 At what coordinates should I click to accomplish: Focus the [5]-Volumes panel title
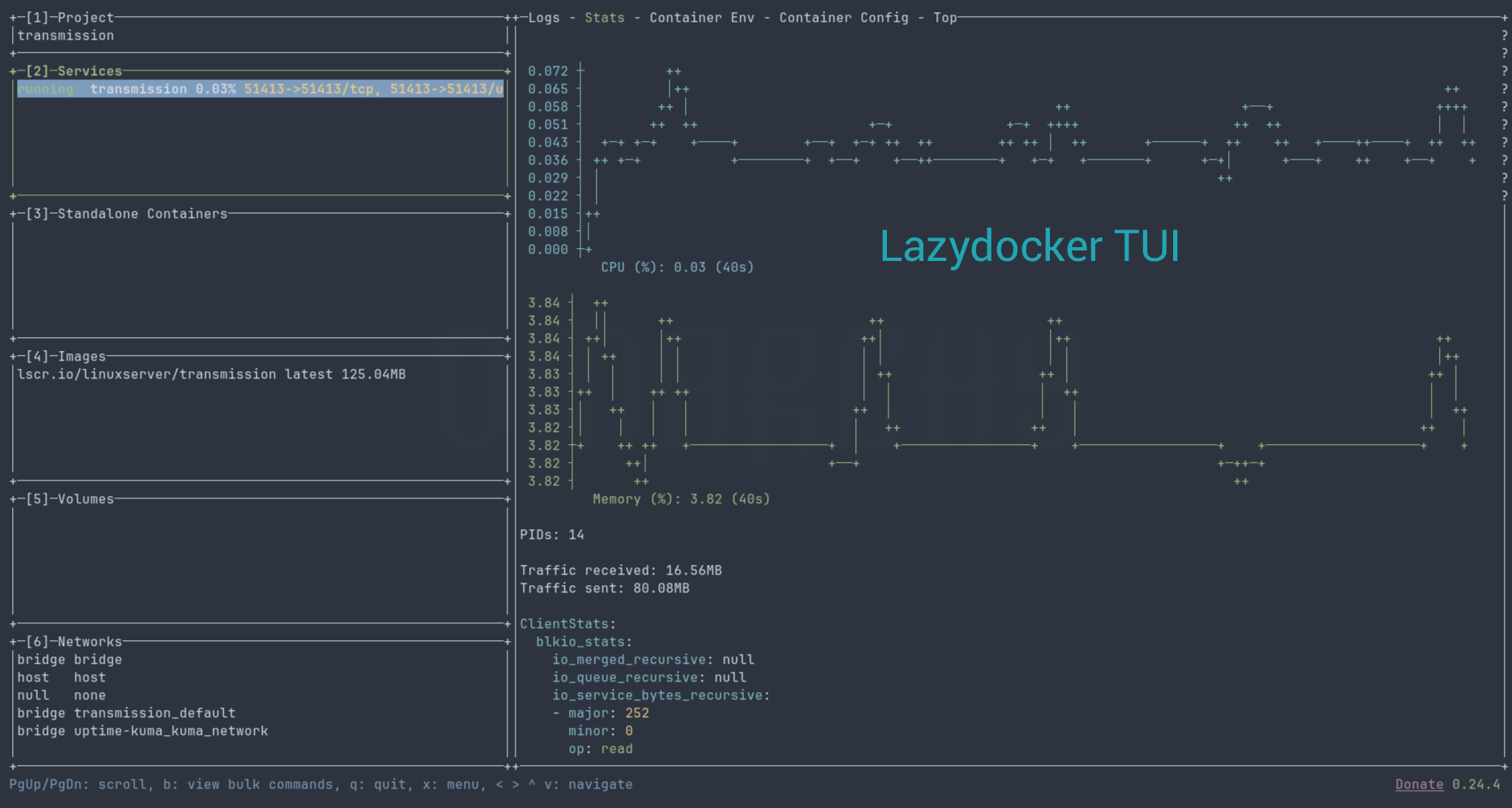click(70, 499)
